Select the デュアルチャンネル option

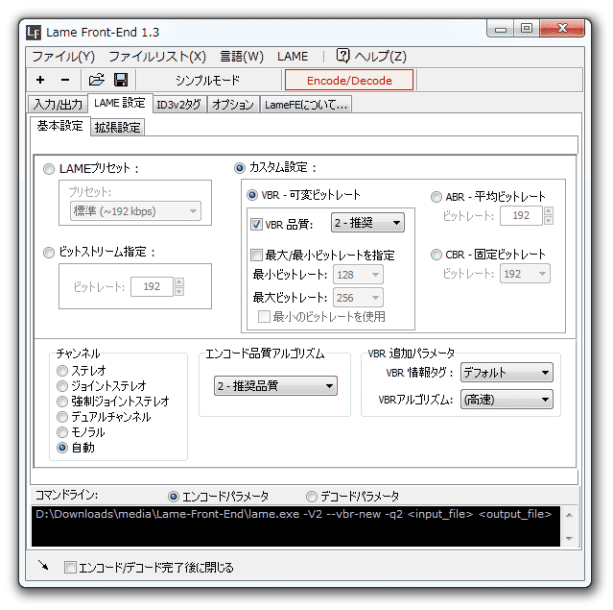(x=62, y=417)
